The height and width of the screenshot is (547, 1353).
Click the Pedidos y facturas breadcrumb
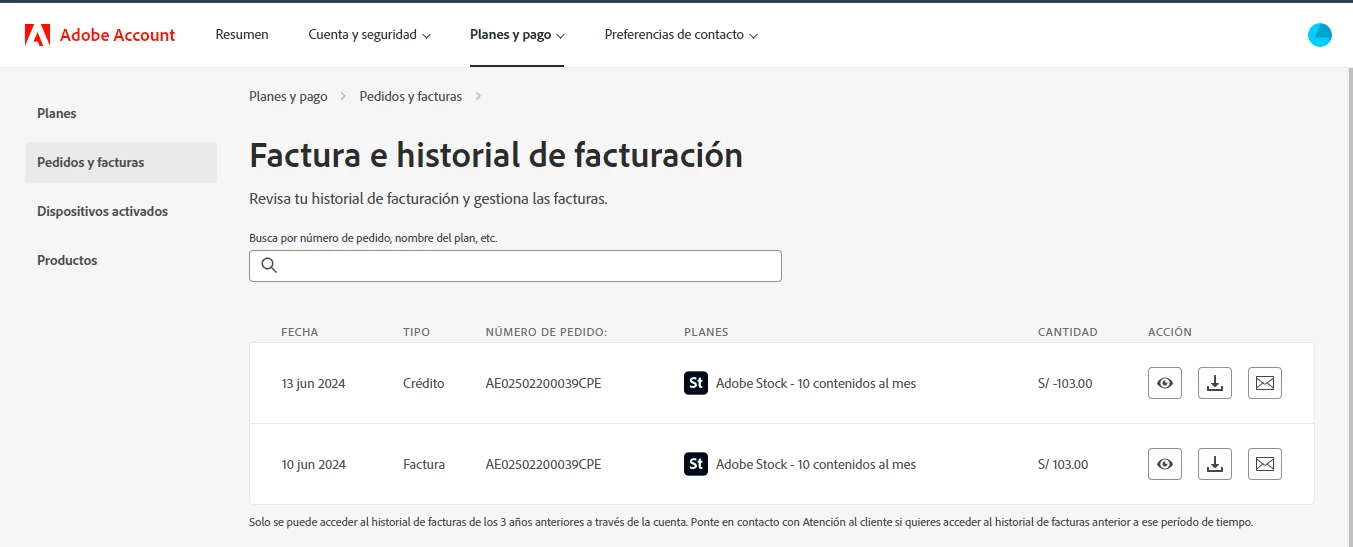point(411,96)
